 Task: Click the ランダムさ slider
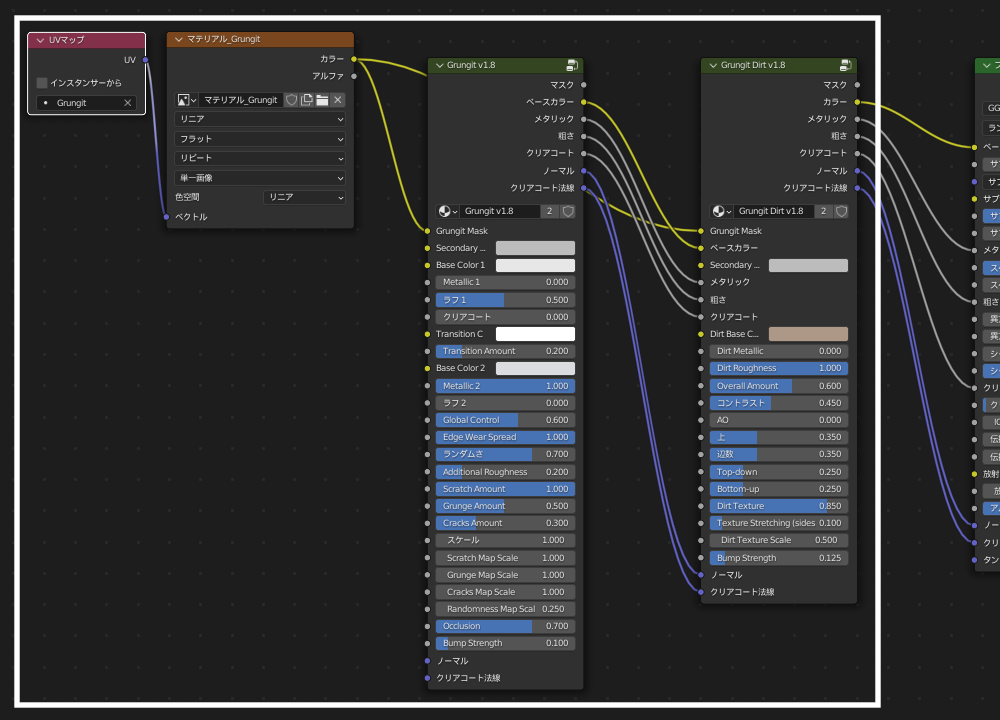505,454
